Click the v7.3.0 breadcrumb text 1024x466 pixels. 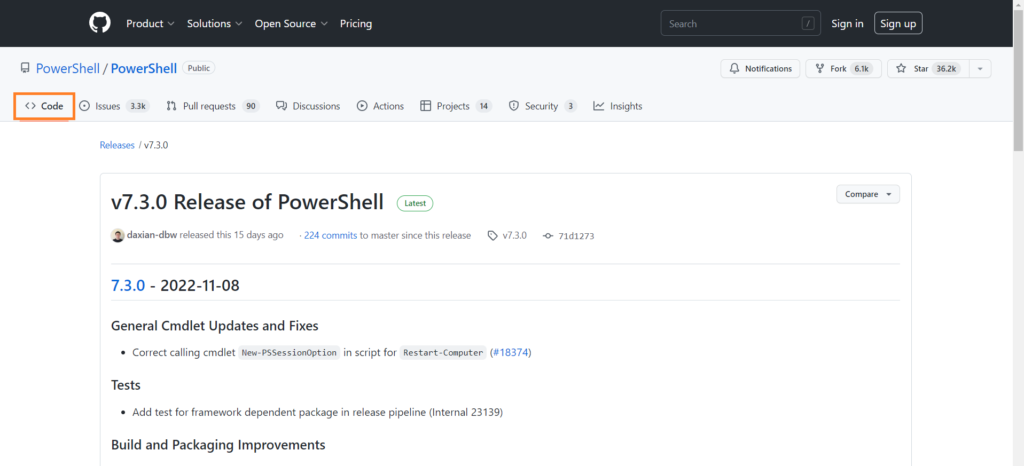156,145
